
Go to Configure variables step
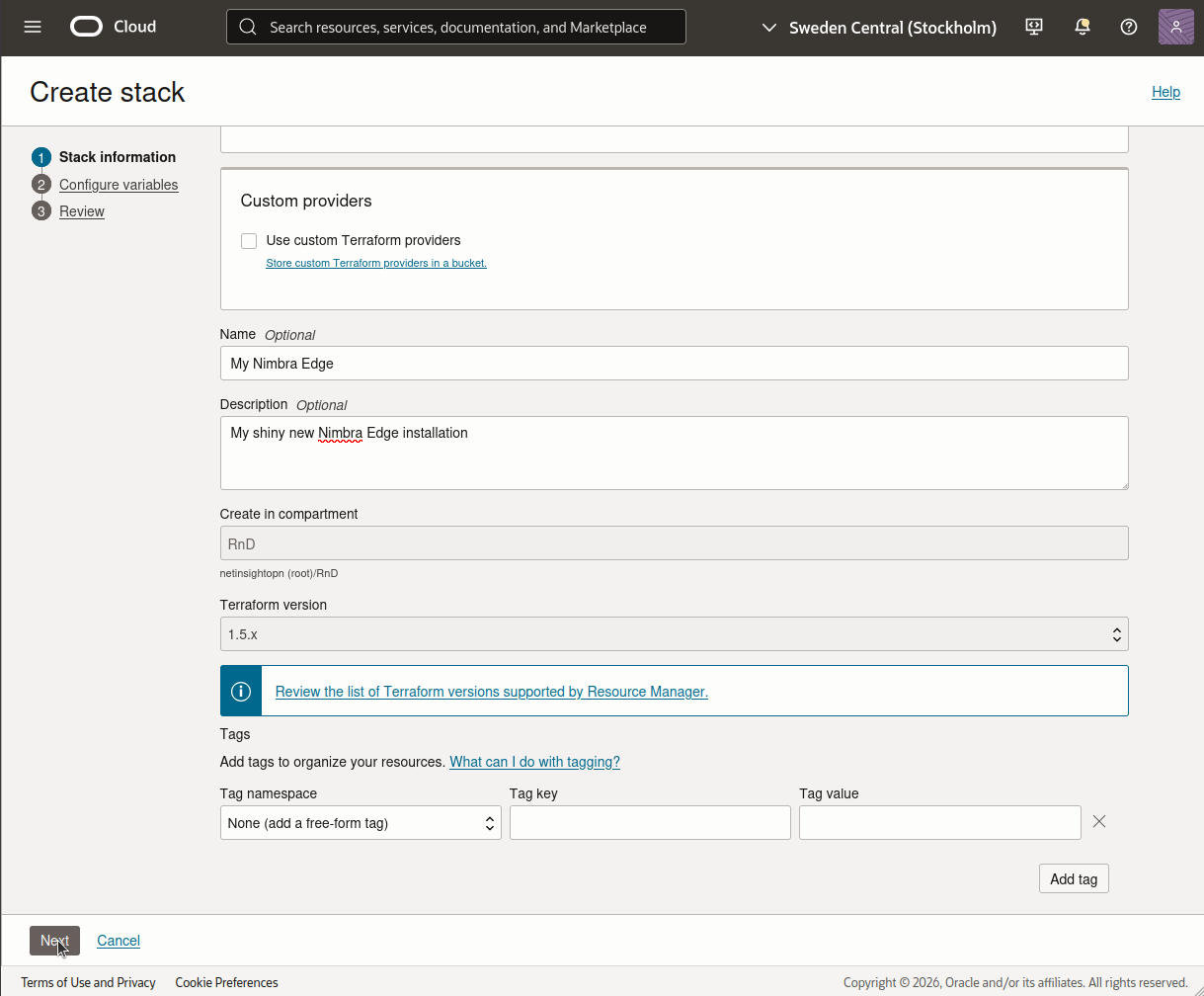119,185
